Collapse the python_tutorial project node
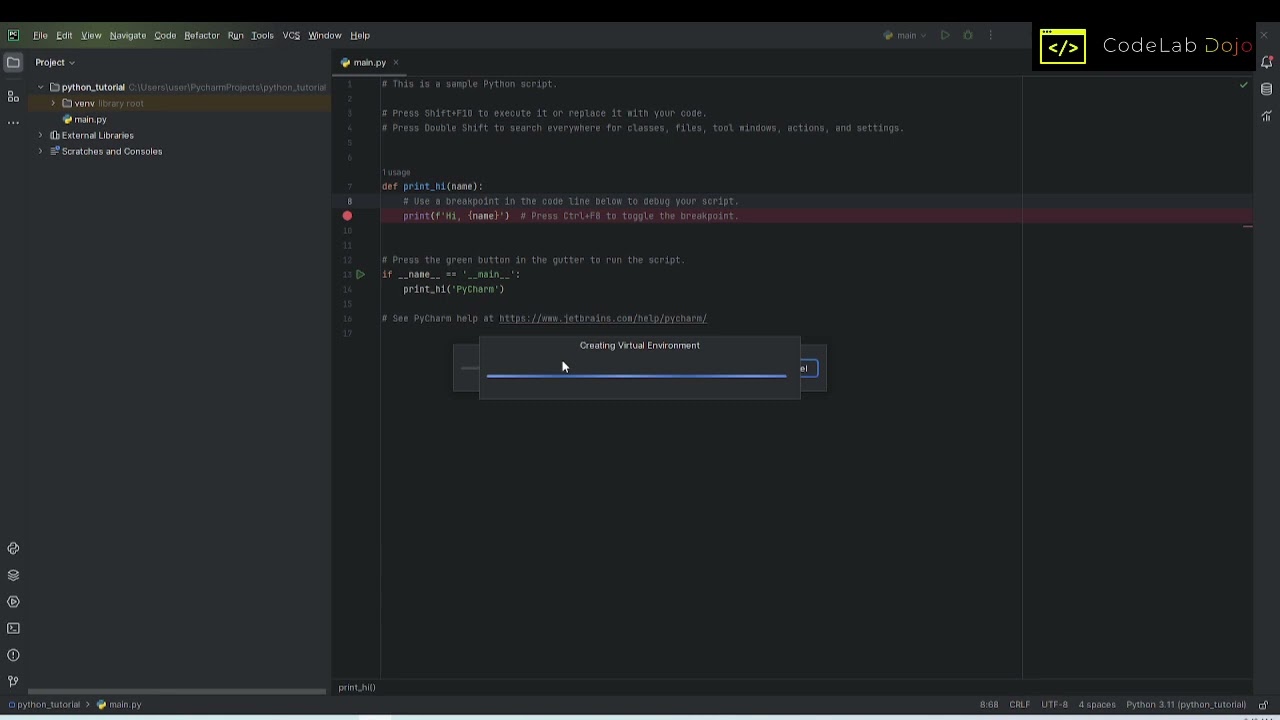This screenshot has width=1280, height=720. pos(41,87)
